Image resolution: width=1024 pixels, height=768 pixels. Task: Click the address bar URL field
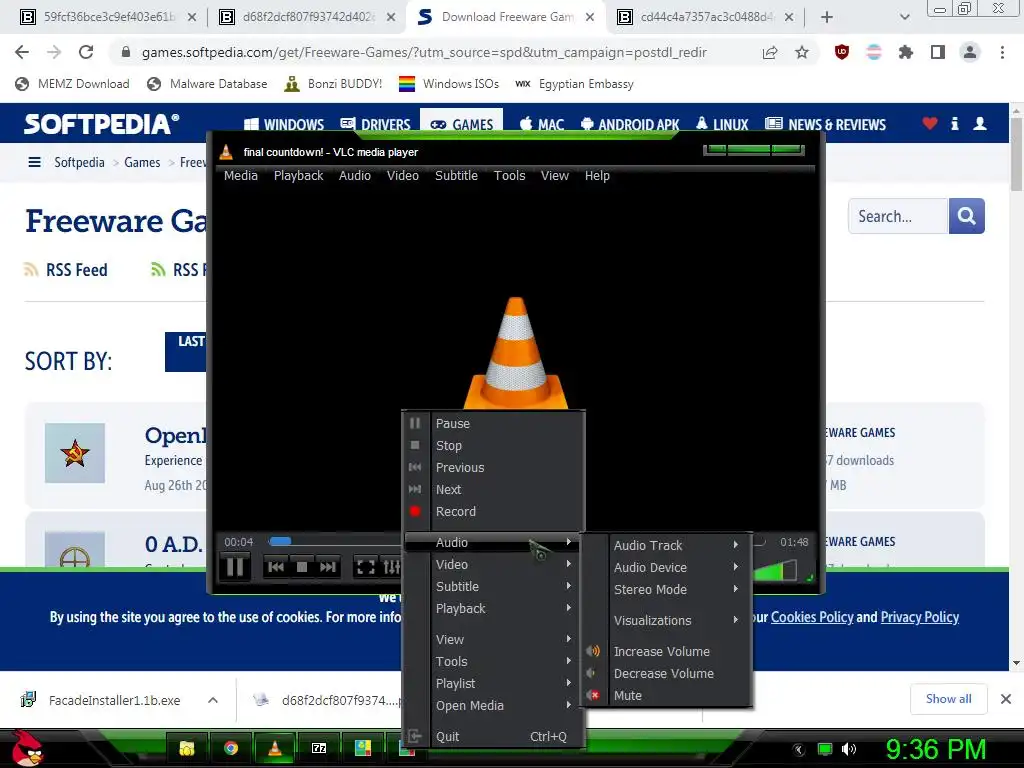point(424,52)
